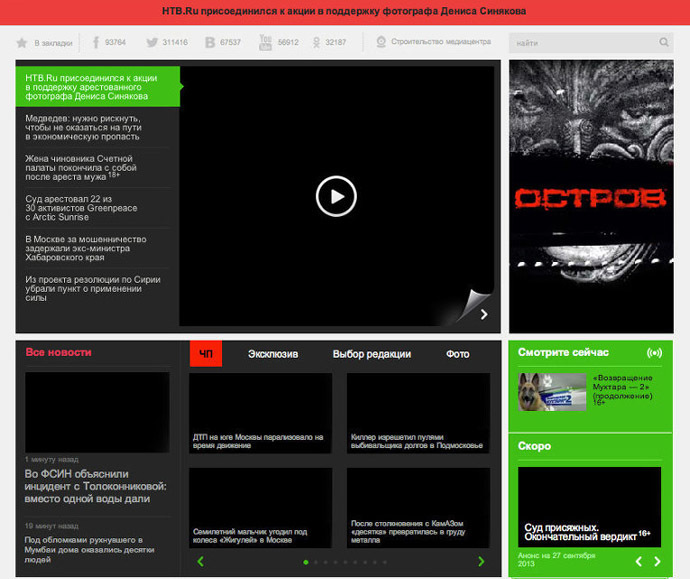Open the Строительство медиацентра link

click(441, 42)
